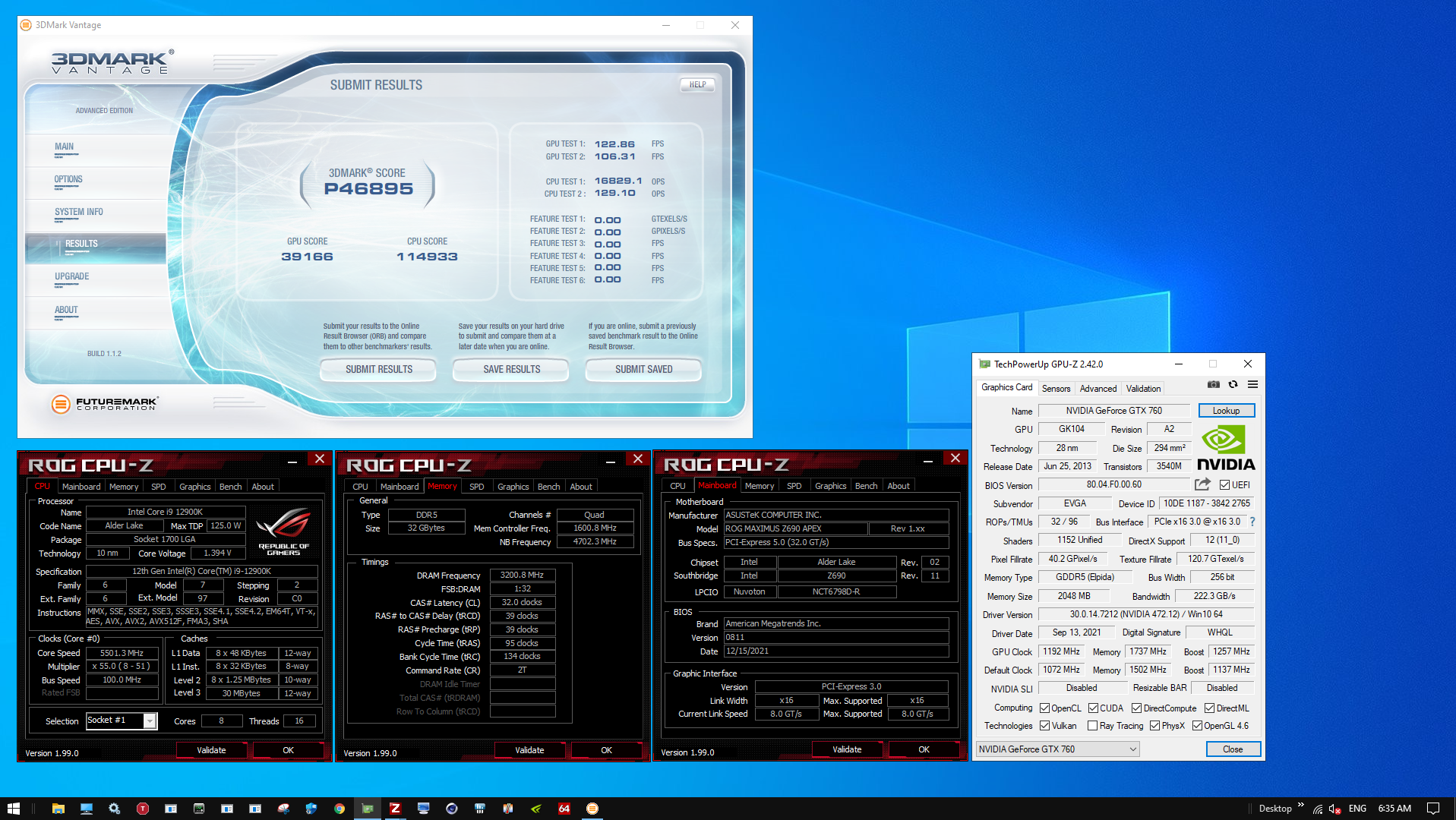Image resolution: width=1456 pixels, height=820 pixels.
Task: Open the Validation tab in GPU-Z
Action: tap(1143, 388)
